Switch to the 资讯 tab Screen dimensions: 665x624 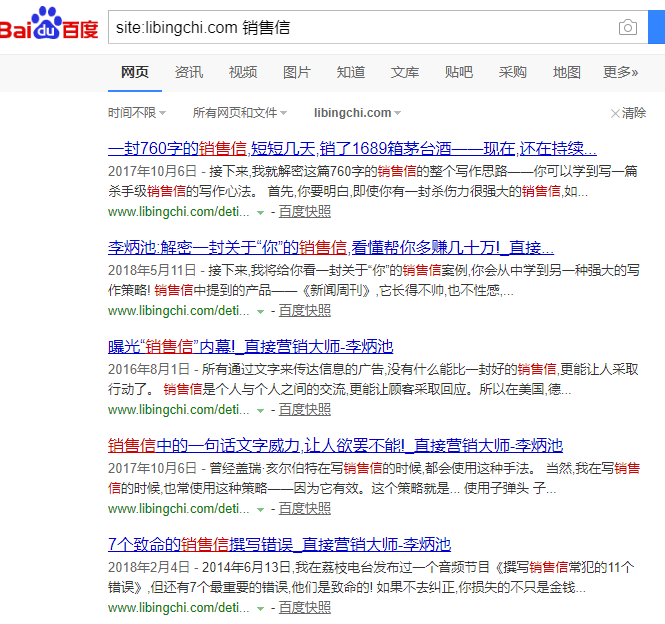pos(189,72)
